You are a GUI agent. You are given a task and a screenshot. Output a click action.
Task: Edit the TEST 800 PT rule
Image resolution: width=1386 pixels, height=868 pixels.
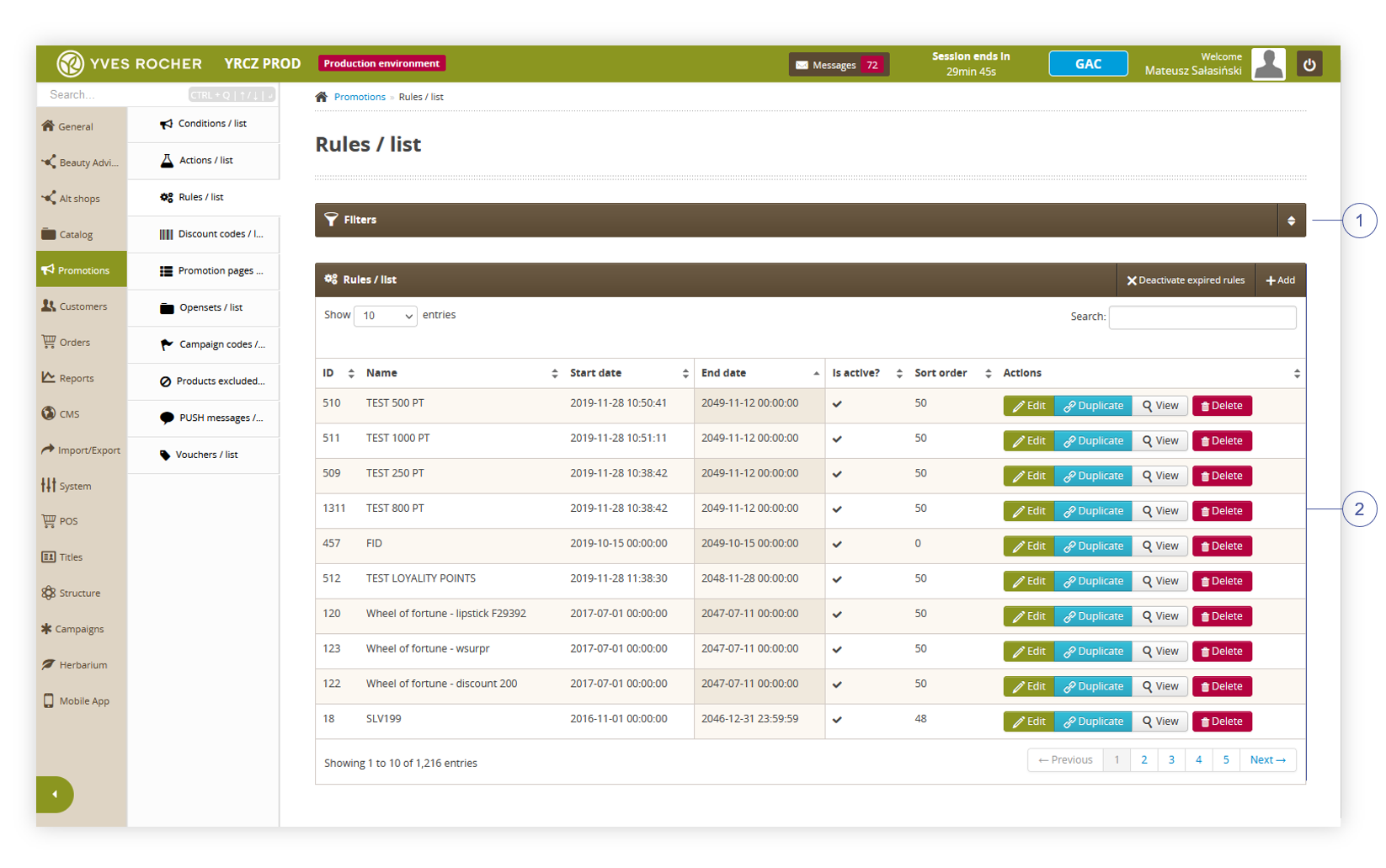tap(1029, 511)
